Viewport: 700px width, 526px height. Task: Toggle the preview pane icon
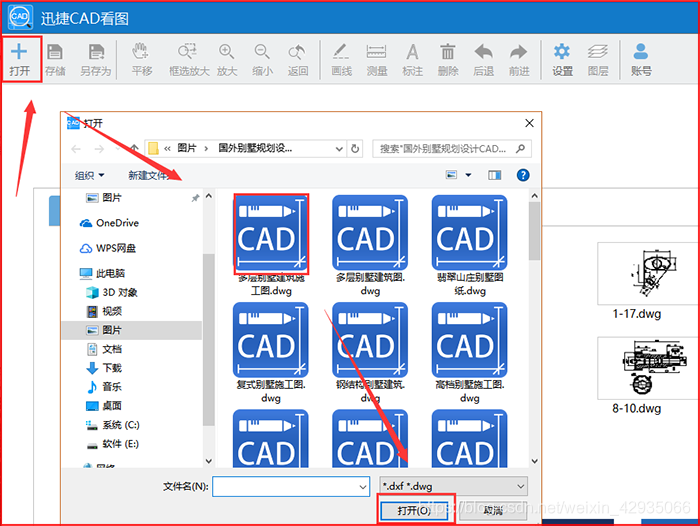(494, 175)
